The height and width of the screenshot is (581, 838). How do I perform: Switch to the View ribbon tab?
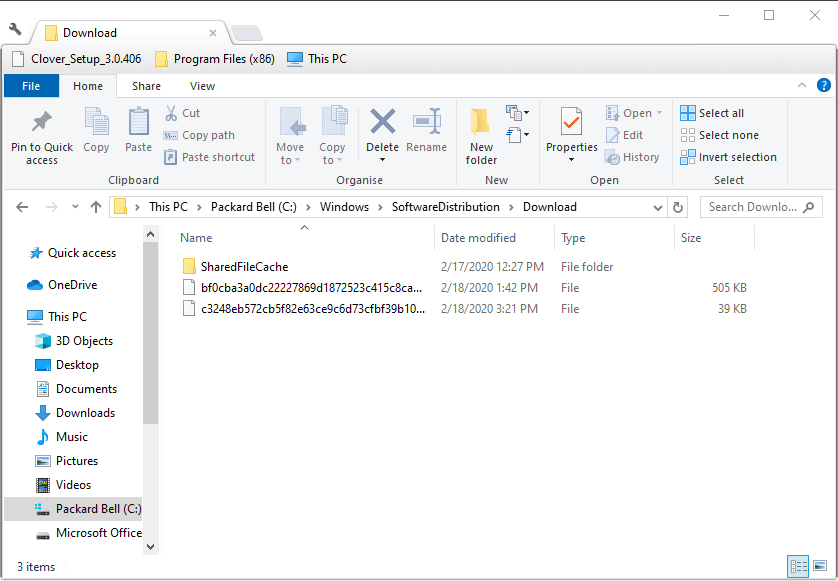click(x=203, y=86)
